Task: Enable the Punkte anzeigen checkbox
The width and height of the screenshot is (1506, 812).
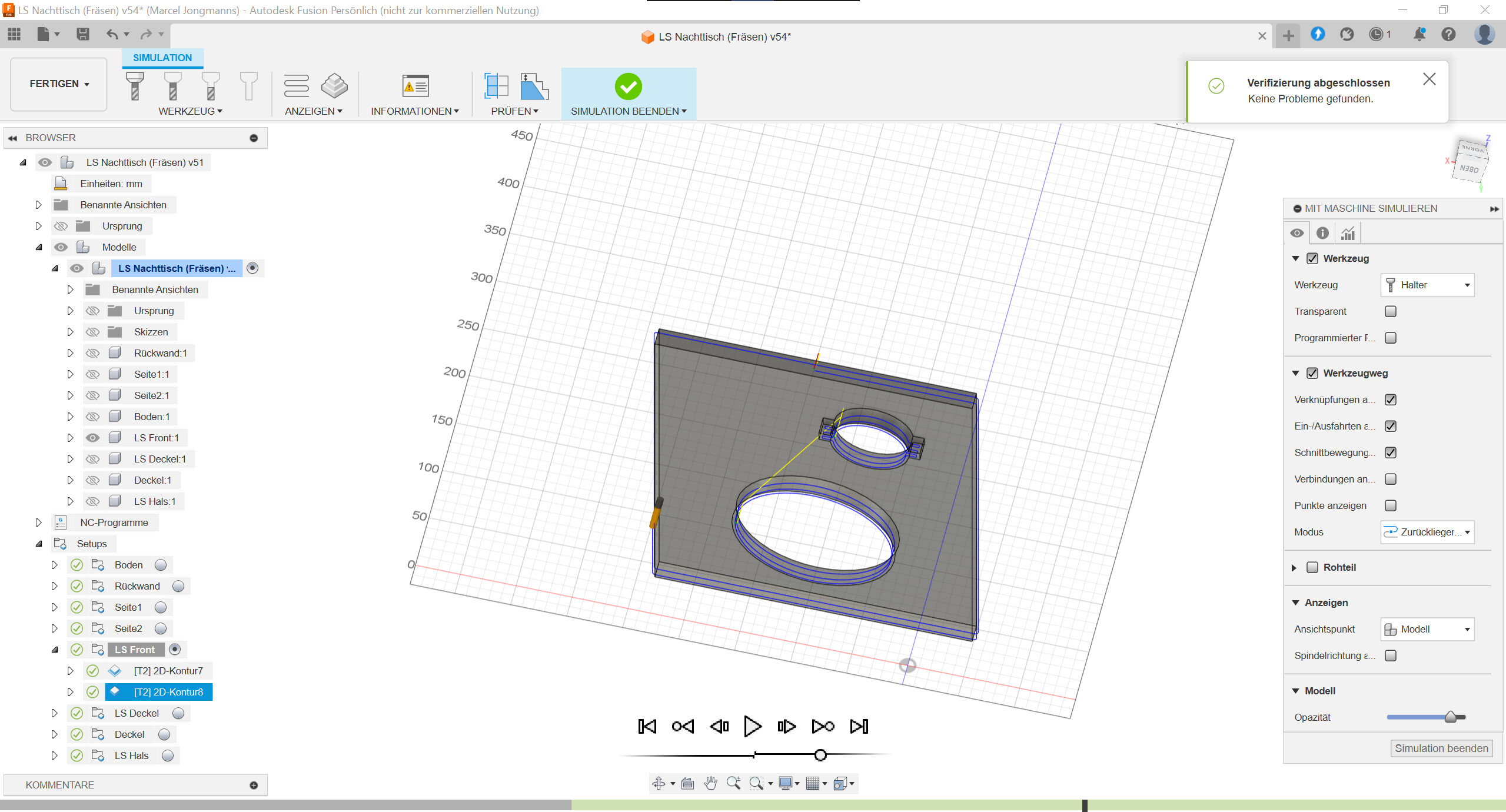Action: click(1390, 505)
